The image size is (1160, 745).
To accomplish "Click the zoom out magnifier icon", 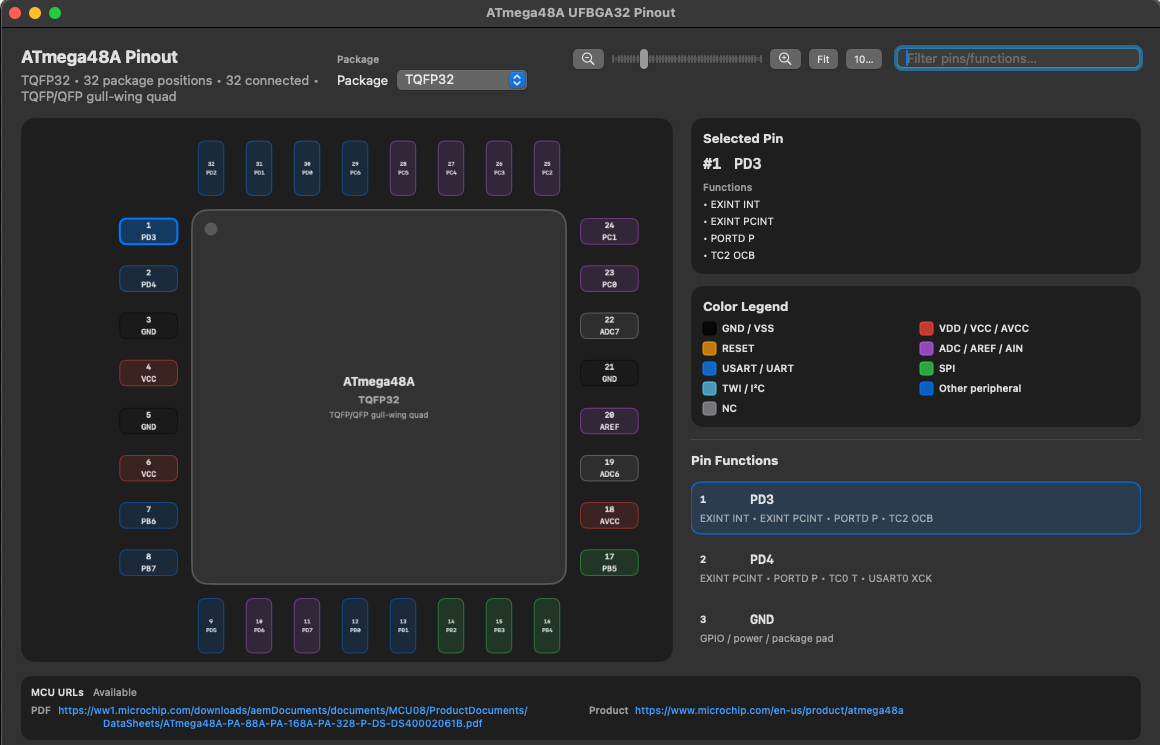I will pos(588,59).
